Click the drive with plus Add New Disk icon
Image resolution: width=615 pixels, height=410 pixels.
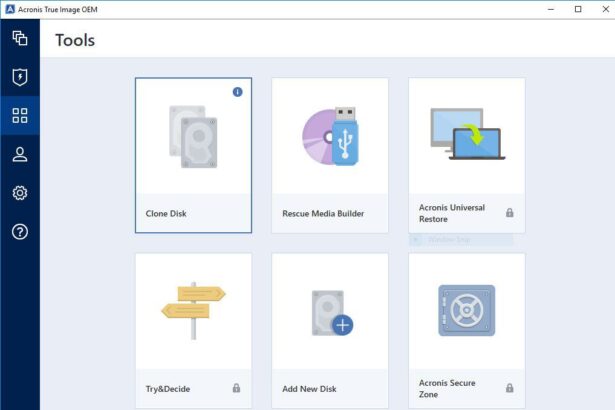tap(332, 313)
